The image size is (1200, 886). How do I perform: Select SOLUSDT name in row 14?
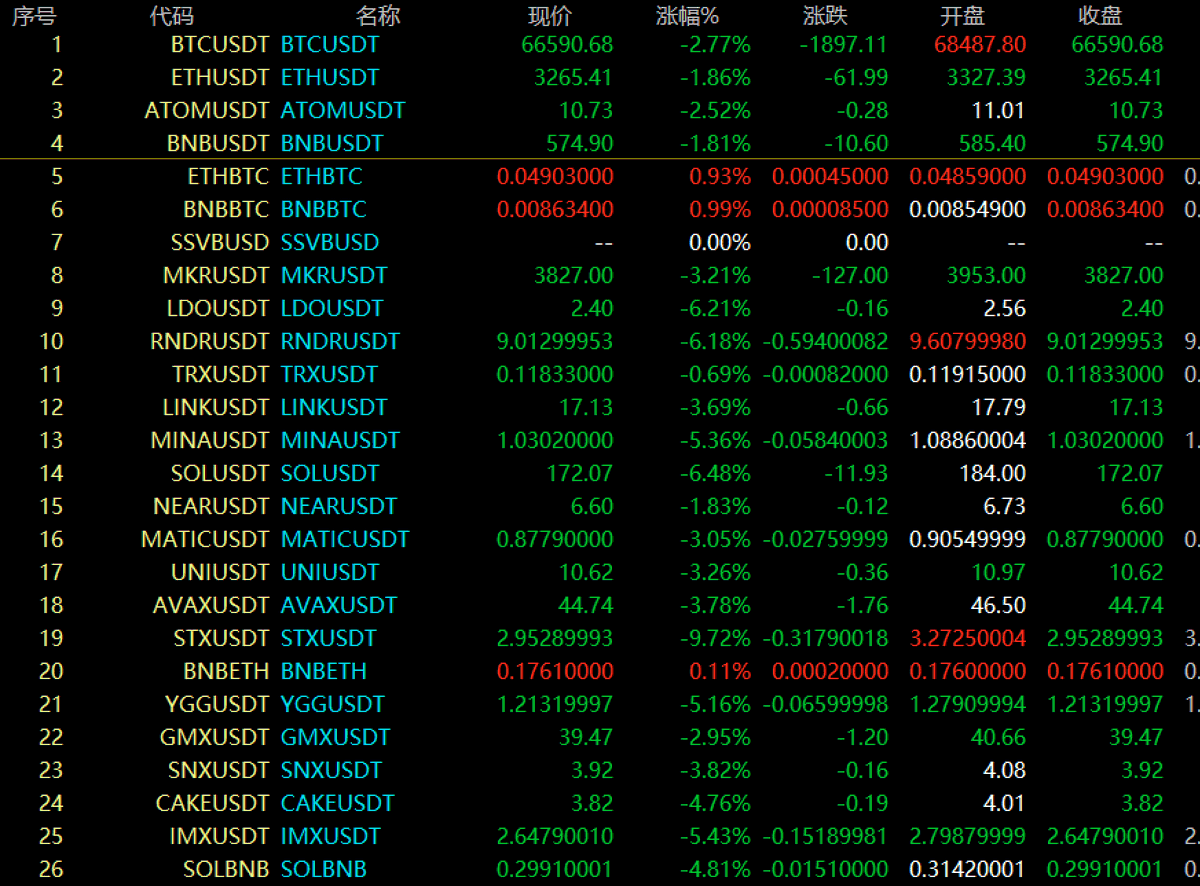[330, 473]
